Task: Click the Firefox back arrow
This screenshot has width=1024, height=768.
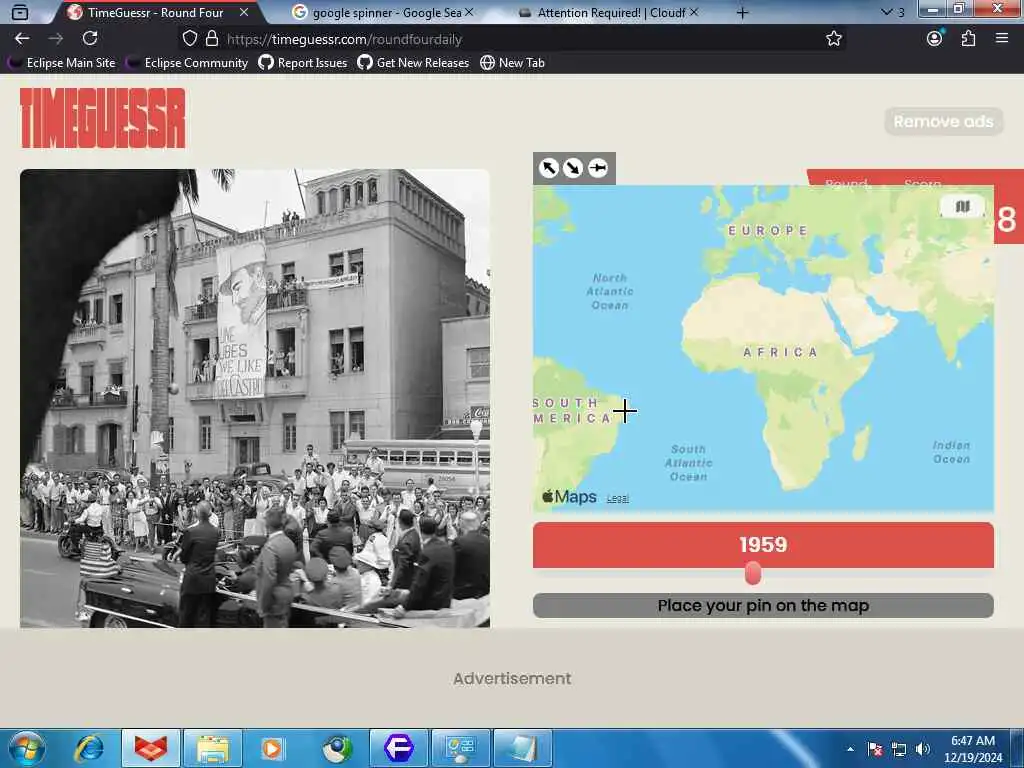Action: tap(22, 39)
